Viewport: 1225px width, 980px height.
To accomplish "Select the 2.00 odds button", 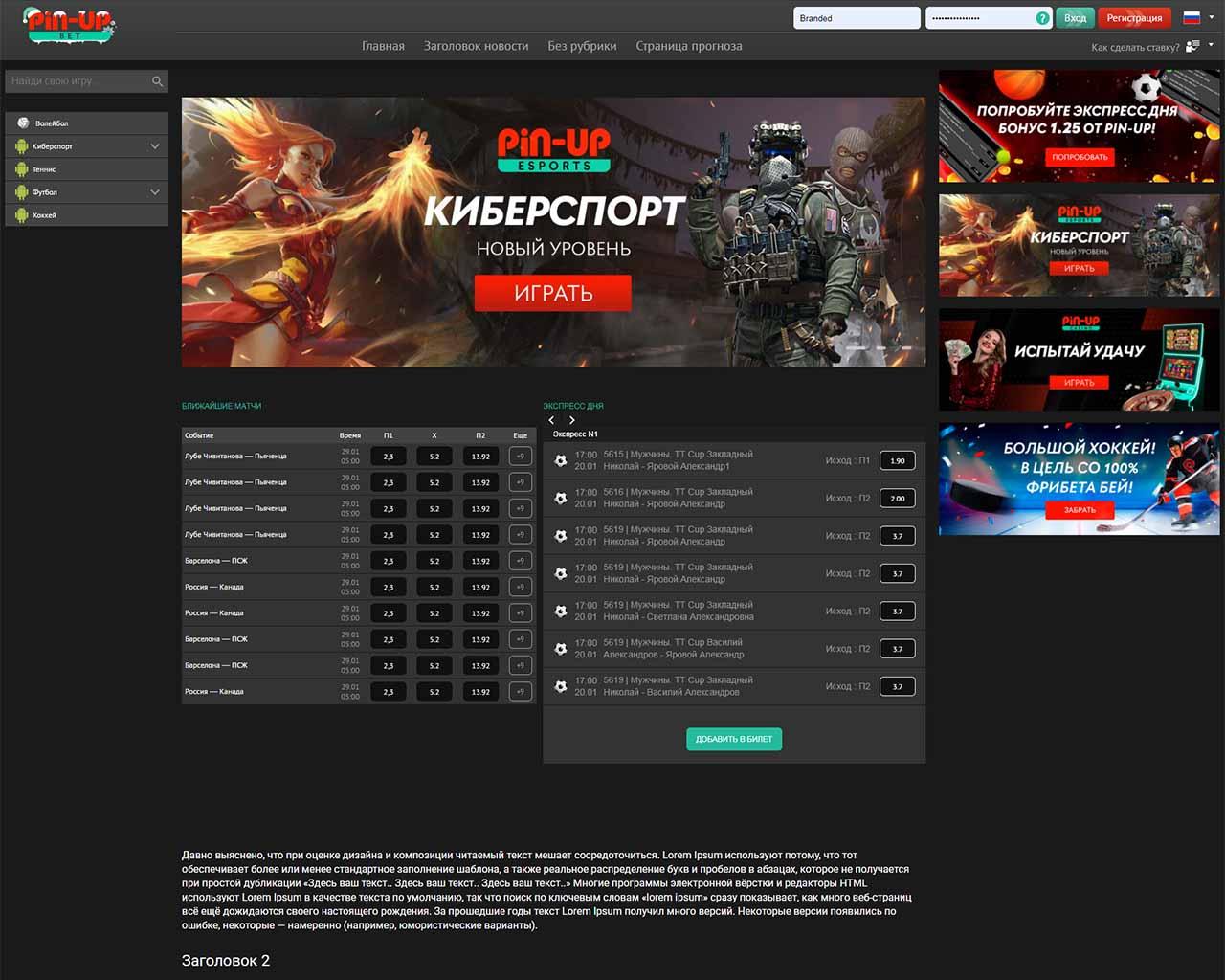I will pyautogui.click(x=897, y=498).
